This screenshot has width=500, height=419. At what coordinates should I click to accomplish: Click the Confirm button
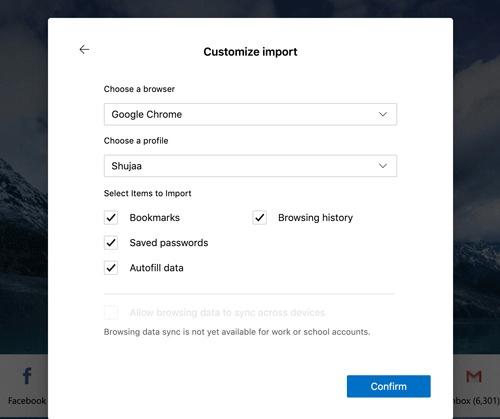pyautogui.click(x=389, y=386)
